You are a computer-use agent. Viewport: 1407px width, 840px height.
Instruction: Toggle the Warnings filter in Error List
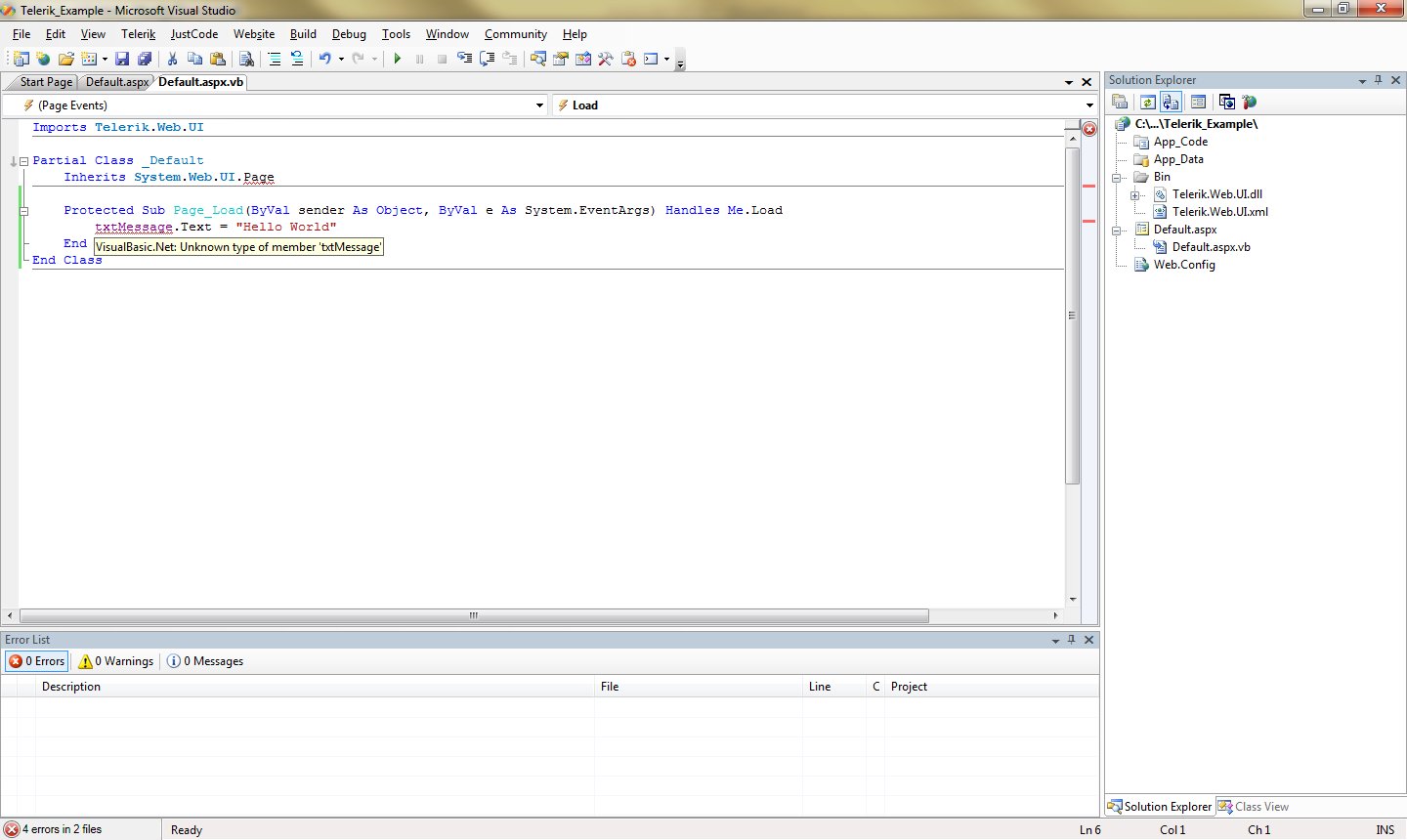point(116,661)
